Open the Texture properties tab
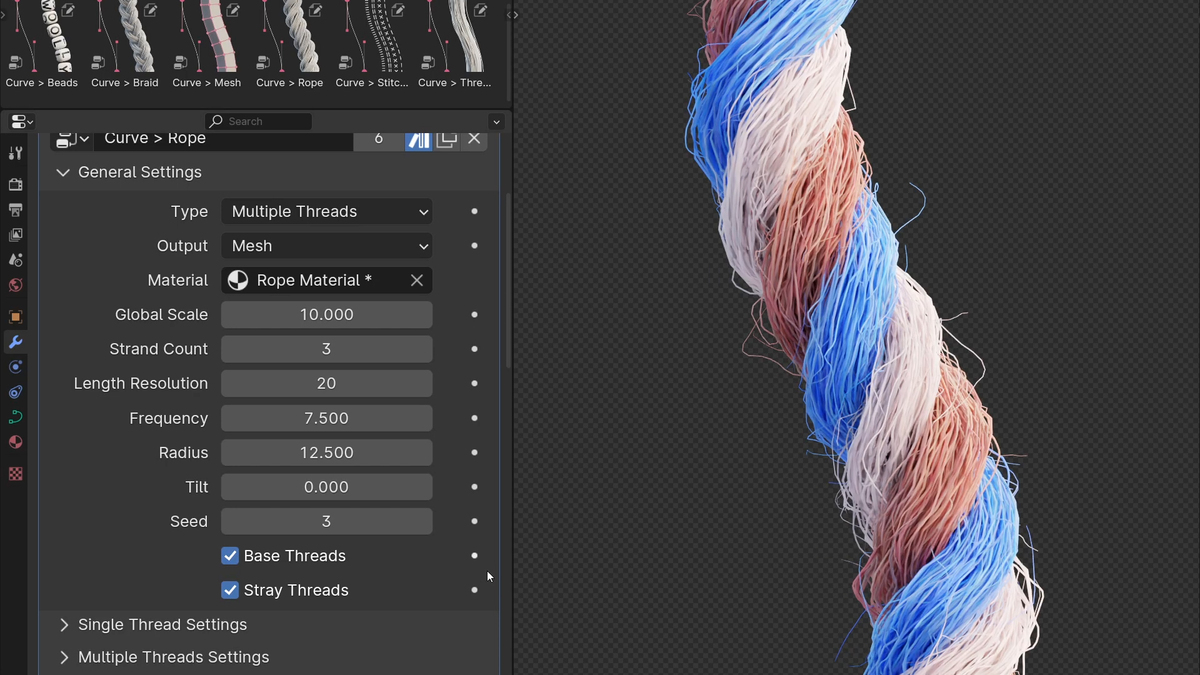The height and width of the screenshot is (675, 1200). click(15, 473)
